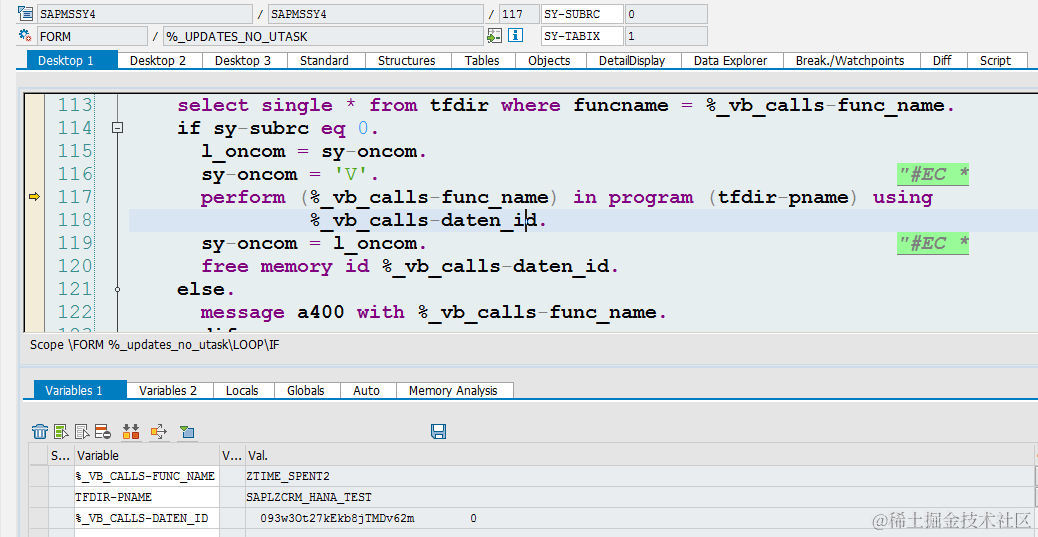Open the Break./Watchpoints tab
The height and width of the screenshot is (537, 1038).
click(x=850, y=60)
